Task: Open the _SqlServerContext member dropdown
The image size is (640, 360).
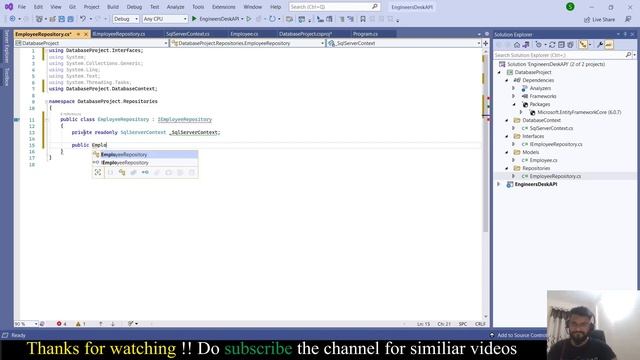Action: (404, 43)
